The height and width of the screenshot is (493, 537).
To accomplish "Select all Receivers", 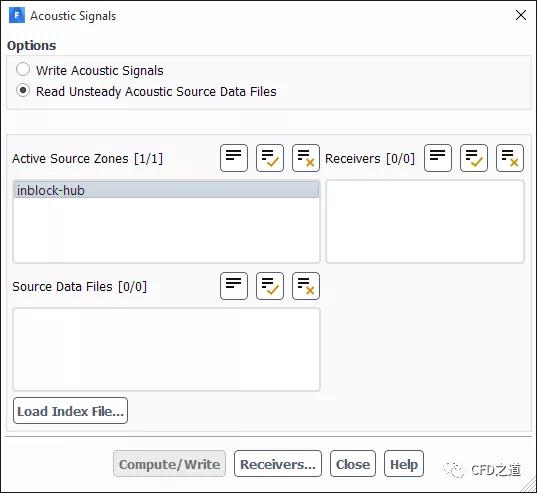I will (474, 158).
